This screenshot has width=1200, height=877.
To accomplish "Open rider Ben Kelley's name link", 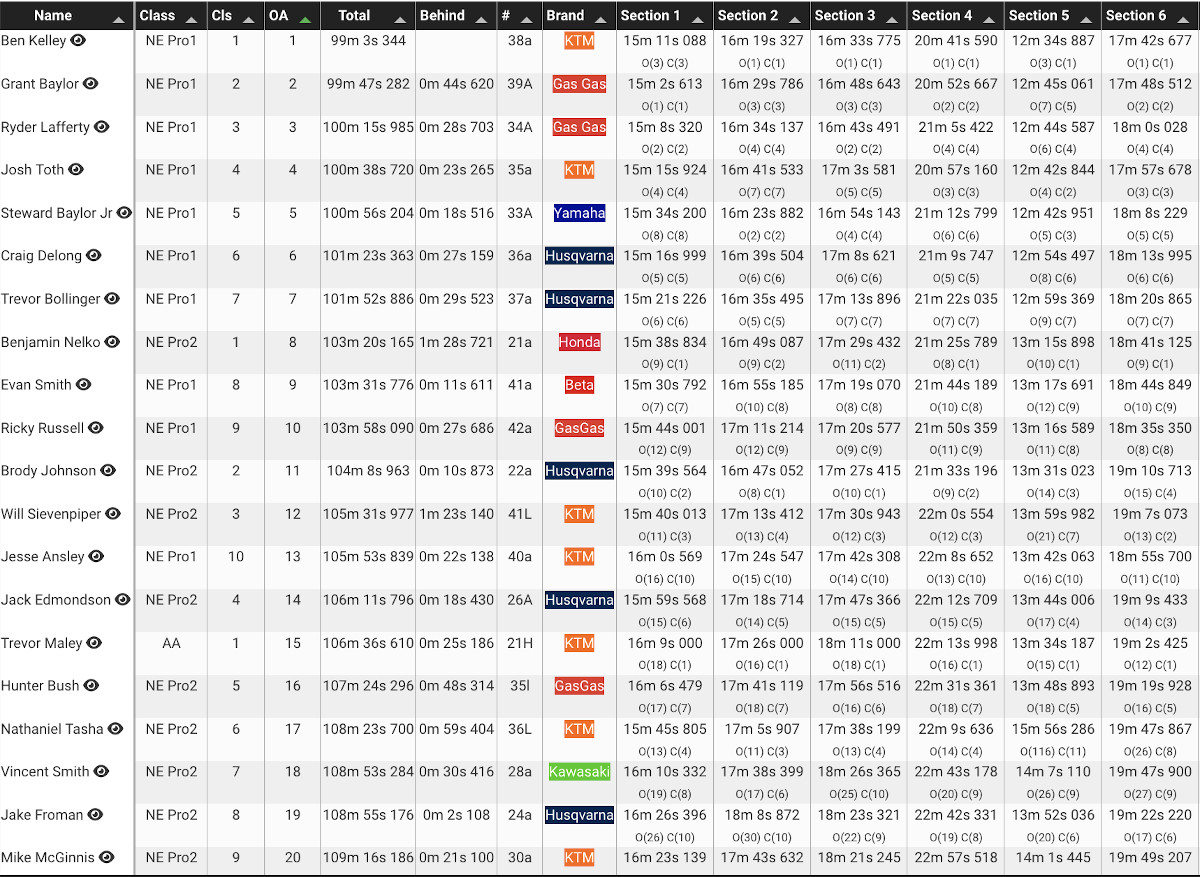I will point(33,41).
